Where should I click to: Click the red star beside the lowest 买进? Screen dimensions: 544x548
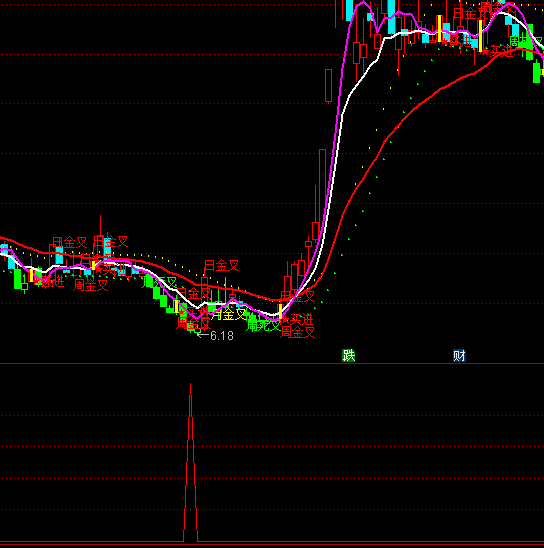pyautogui.click(x=285, y=319)
